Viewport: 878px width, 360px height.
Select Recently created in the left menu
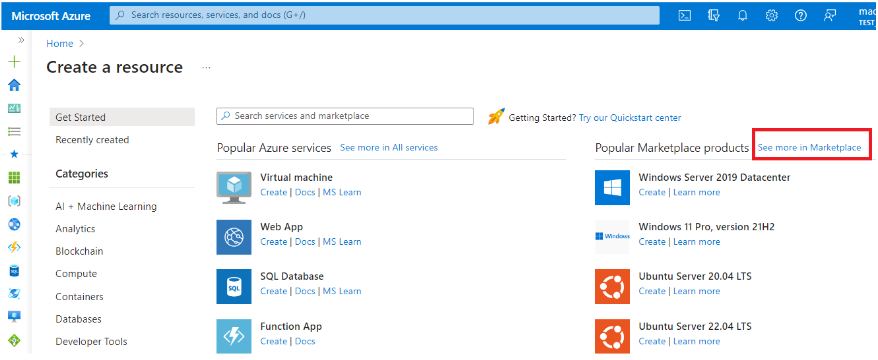[92, 140]
